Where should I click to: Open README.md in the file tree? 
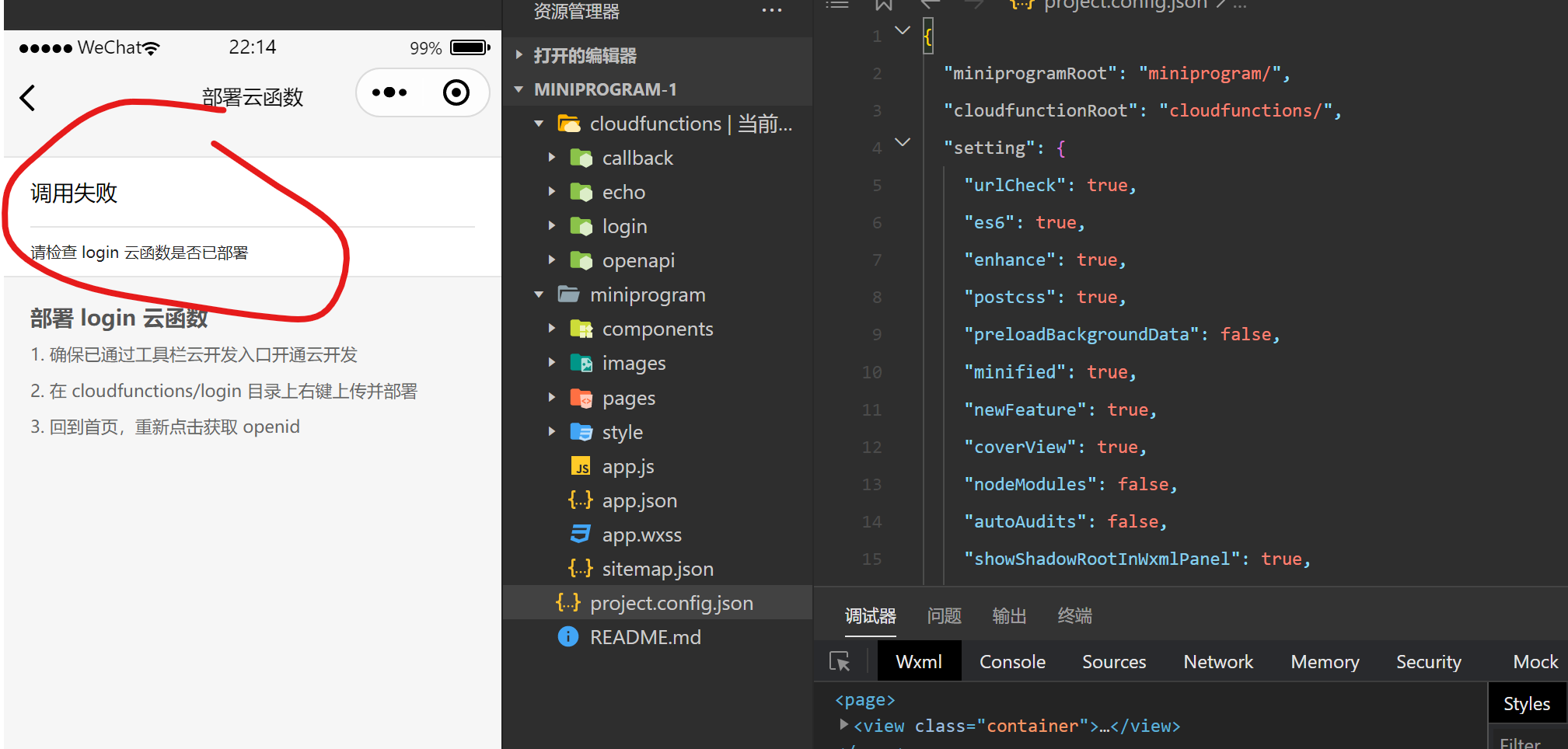click(x=645, y=637)
